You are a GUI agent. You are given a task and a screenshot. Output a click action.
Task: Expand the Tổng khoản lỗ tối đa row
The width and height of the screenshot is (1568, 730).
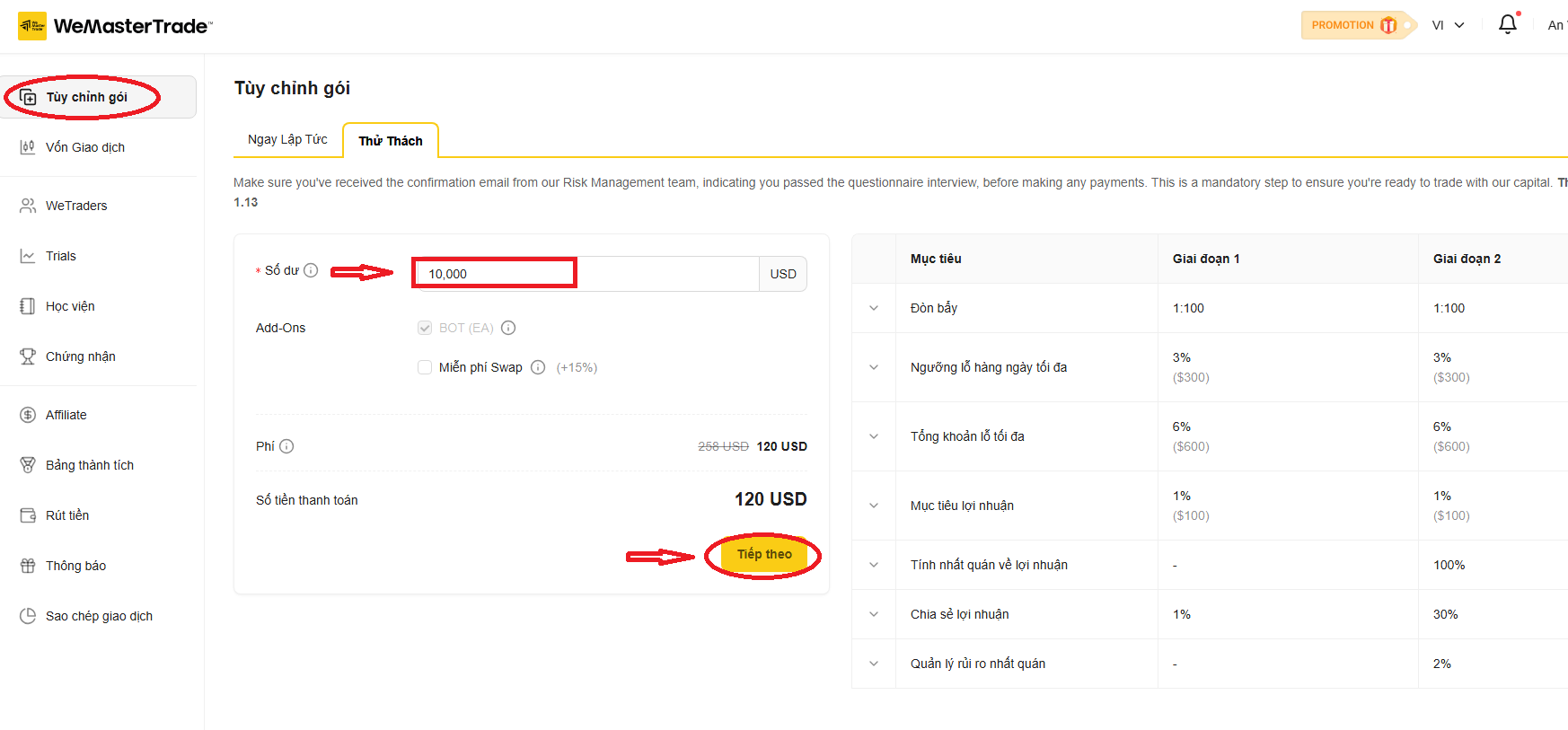click(x=874, y=436)
